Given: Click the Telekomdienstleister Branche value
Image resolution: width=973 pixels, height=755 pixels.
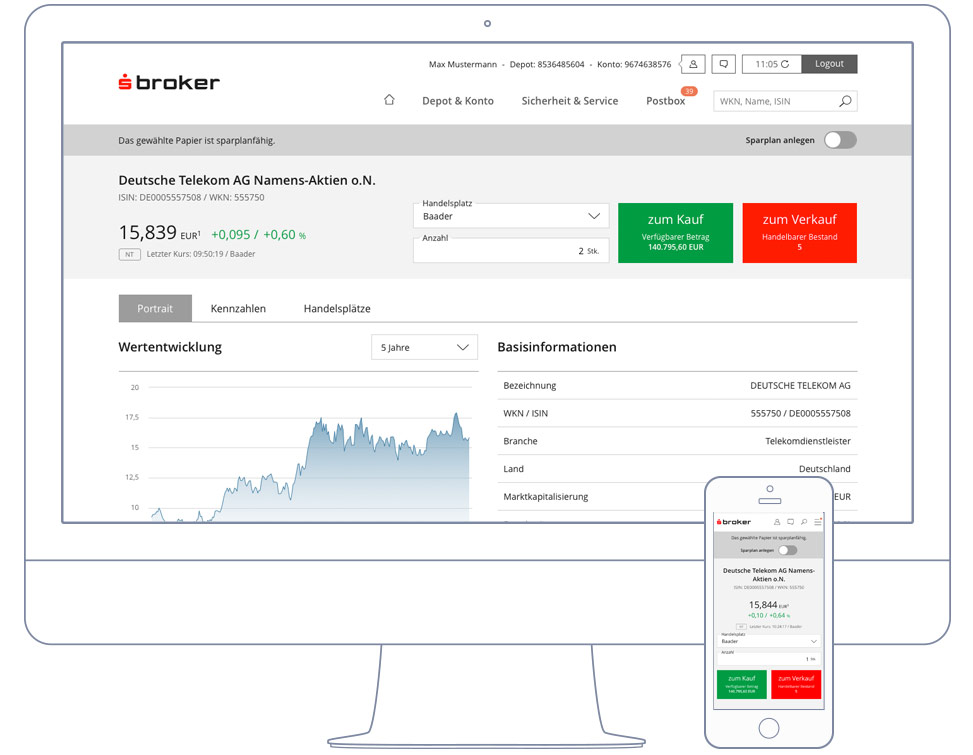Looking at the screenshot, I should [807, 441].
